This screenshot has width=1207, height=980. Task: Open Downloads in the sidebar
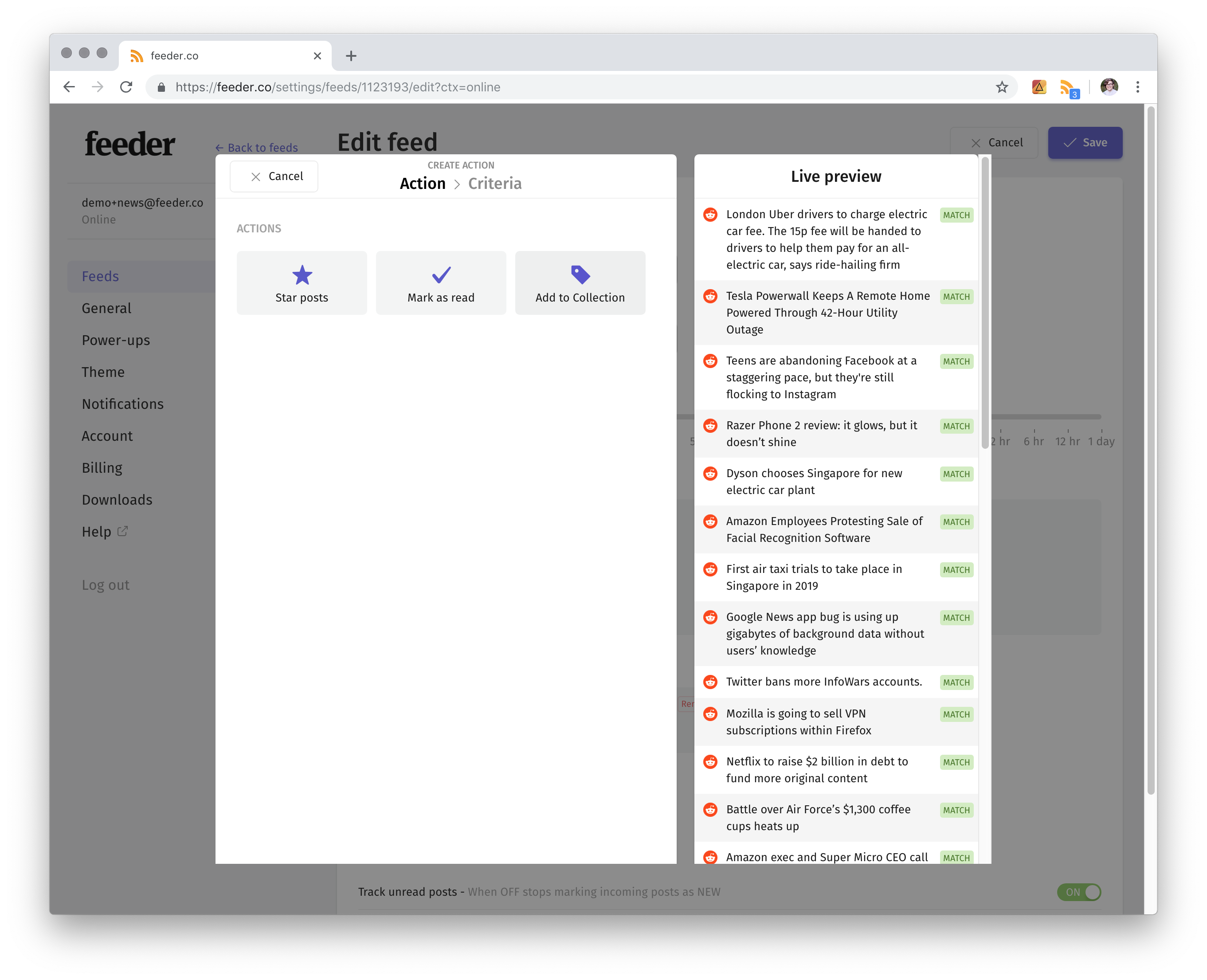(x=117, y=500)
